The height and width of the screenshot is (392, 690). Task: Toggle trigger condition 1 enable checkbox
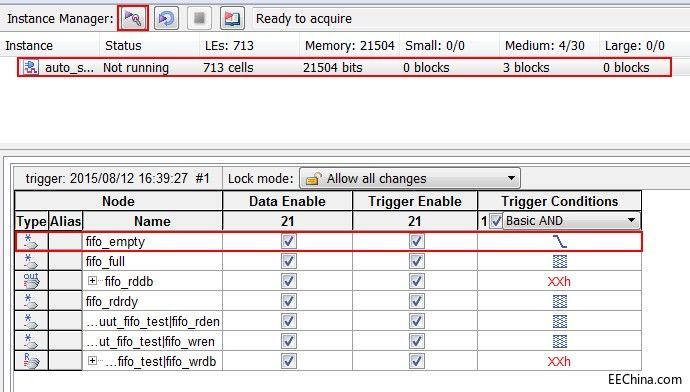(496, 220)
